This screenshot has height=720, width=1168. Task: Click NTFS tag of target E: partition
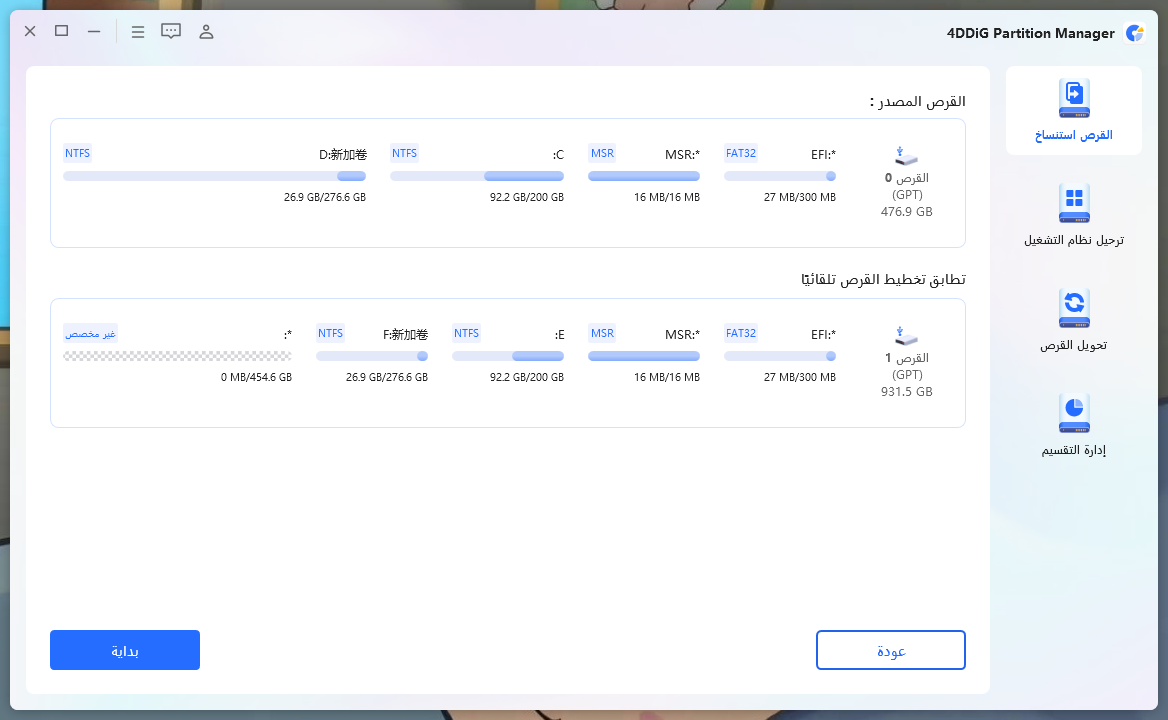466,334
